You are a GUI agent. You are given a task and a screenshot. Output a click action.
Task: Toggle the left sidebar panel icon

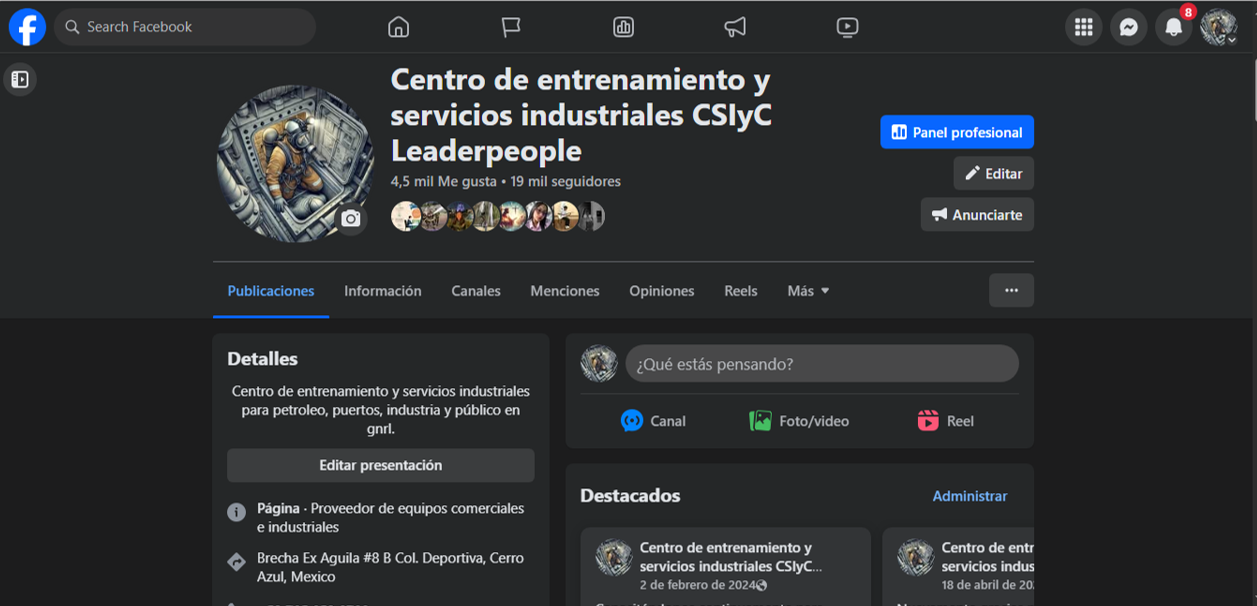(20, 80)
